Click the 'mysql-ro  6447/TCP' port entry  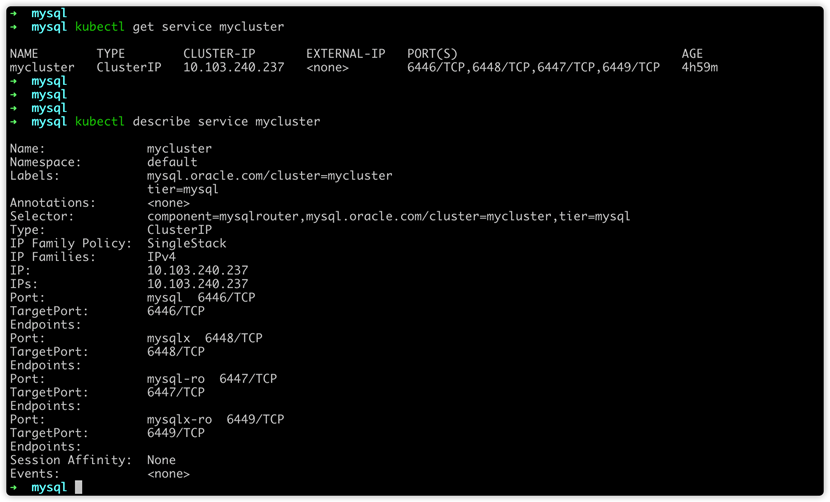212,379
